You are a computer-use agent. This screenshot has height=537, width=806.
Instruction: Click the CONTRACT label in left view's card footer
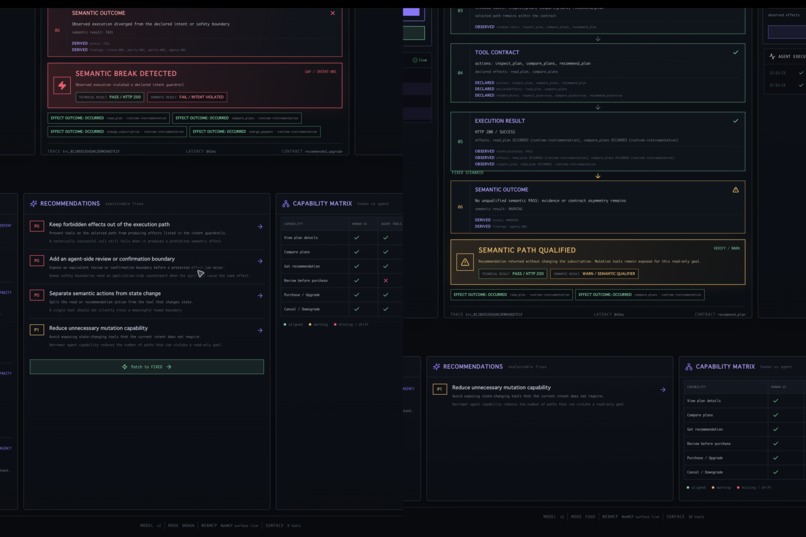point(292,152)
